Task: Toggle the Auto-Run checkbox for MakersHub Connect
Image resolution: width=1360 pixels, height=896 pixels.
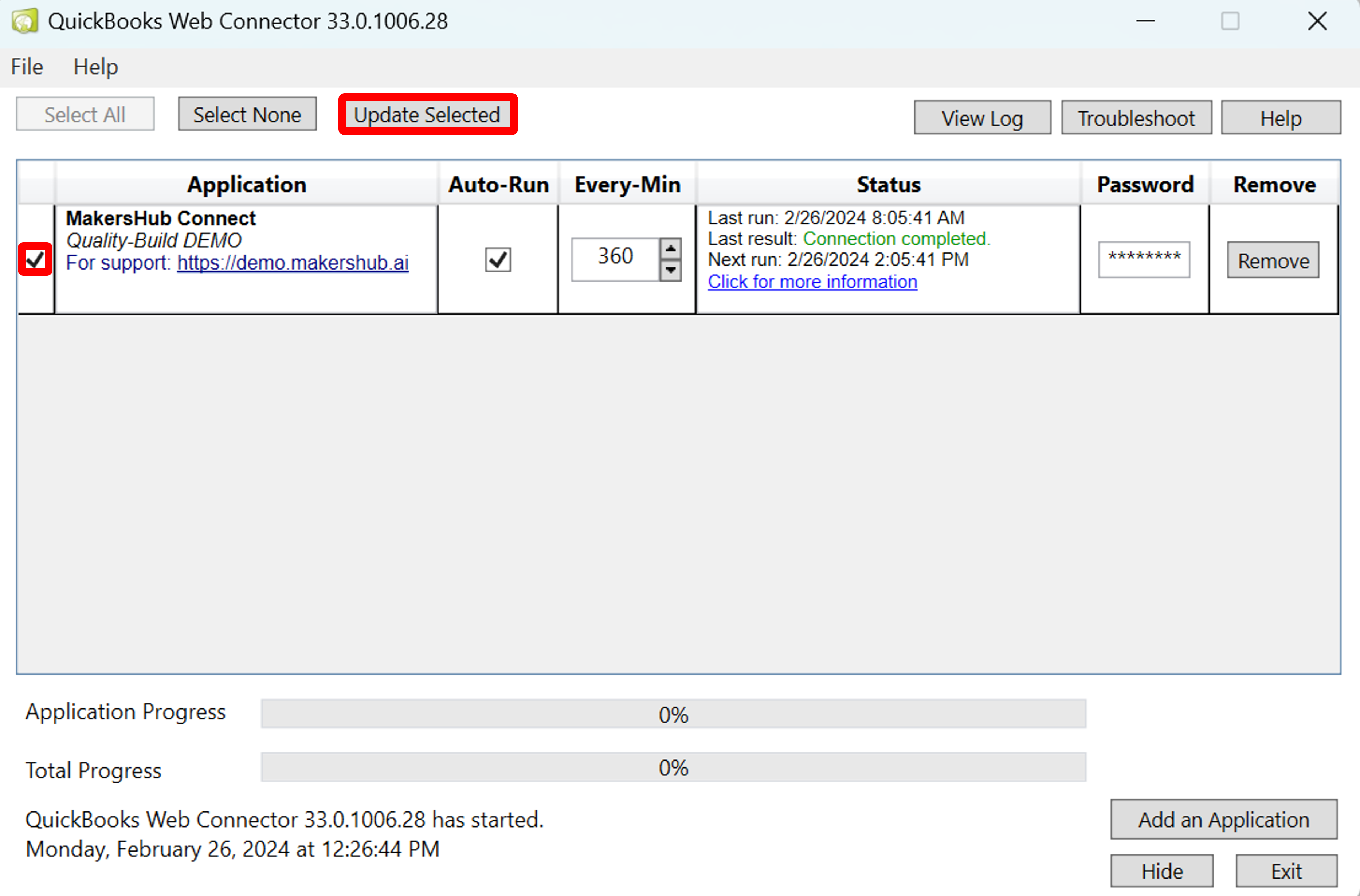Action: [x=498, y=259]
